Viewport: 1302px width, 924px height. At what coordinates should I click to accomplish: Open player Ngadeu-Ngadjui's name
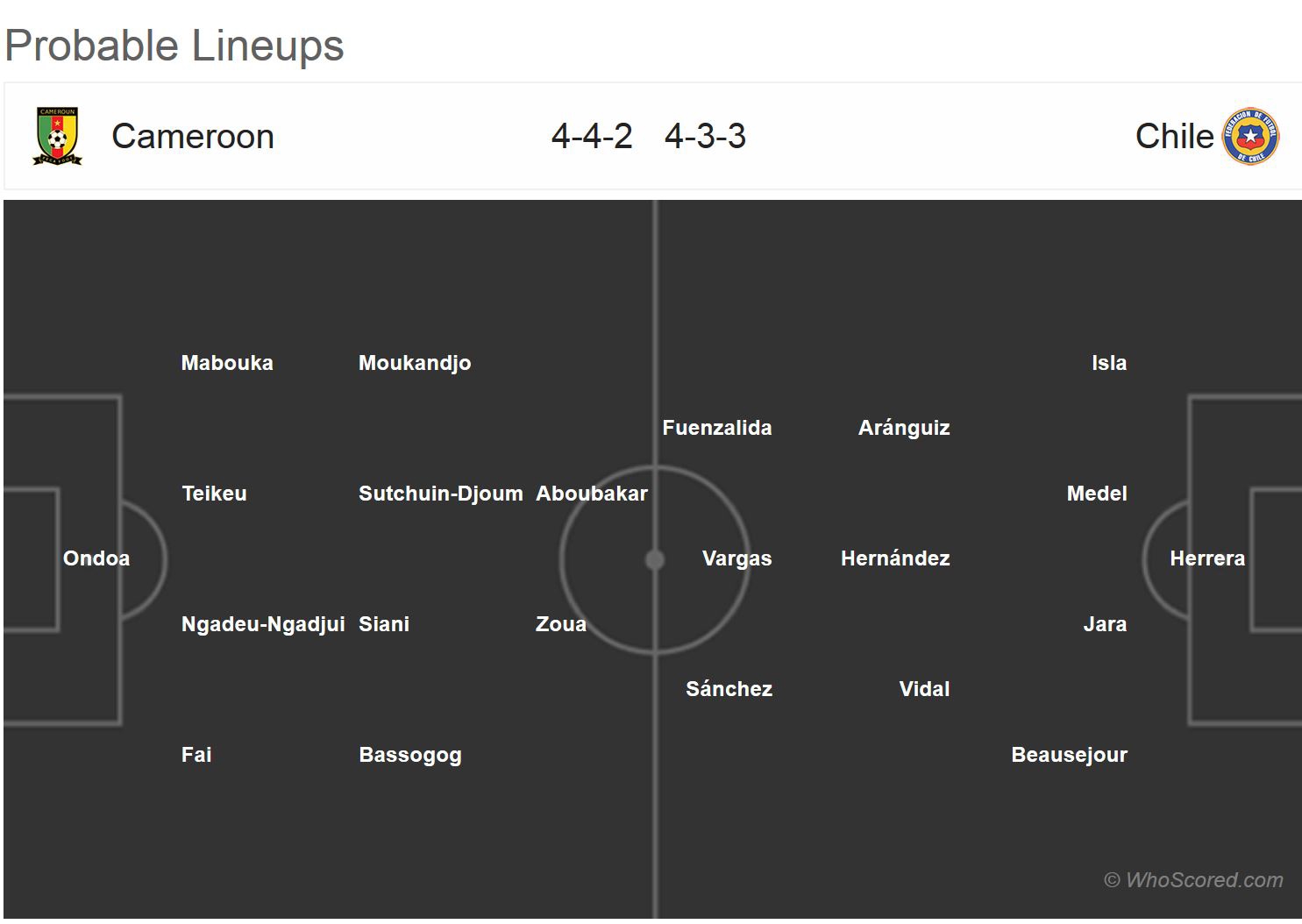[x=263, y=624]
